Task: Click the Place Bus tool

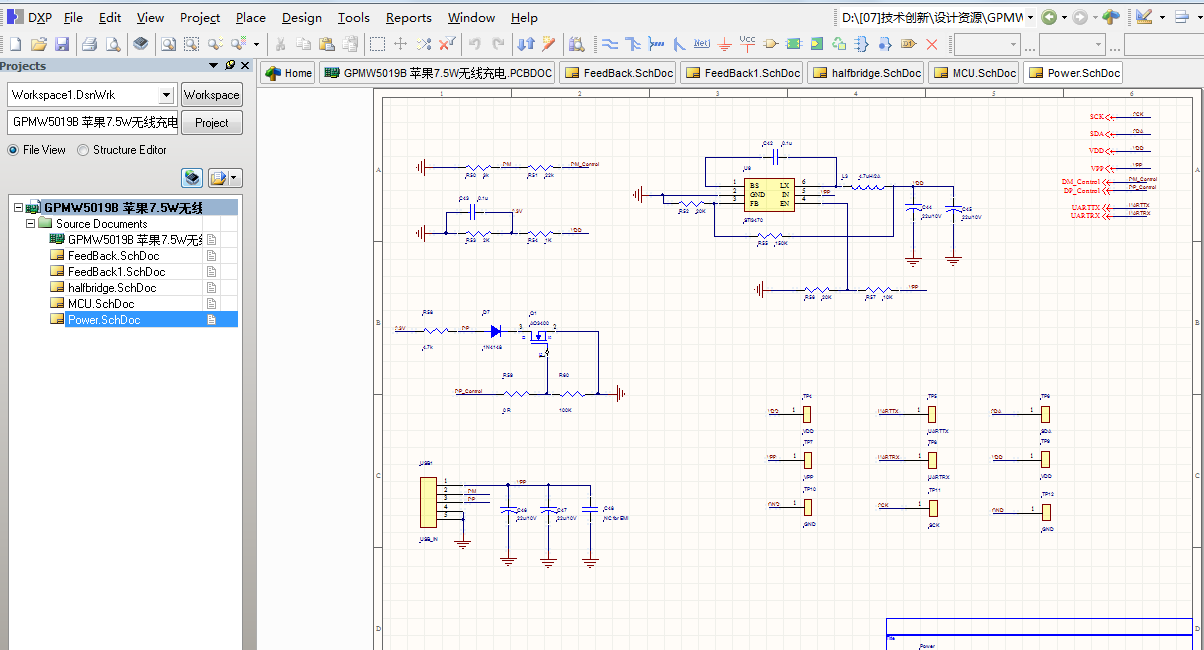Action: click(x=633, y=44)
